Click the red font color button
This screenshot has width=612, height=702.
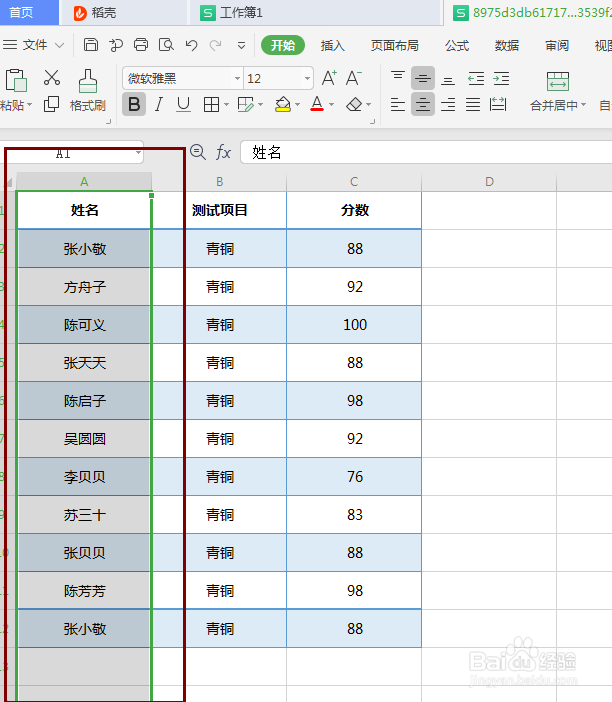click(x=317, y=104)
